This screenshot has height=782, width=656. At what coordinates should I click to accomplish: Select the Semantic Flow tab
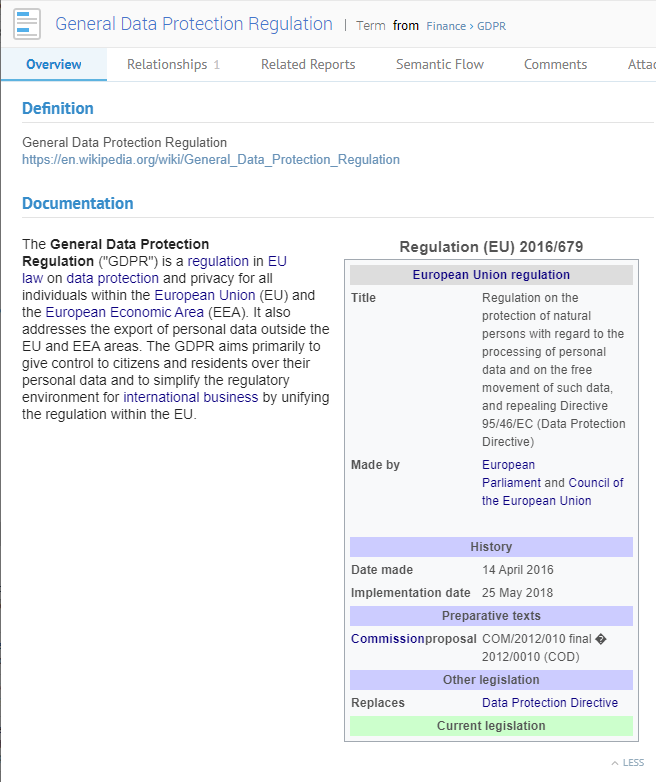point(439,65)
